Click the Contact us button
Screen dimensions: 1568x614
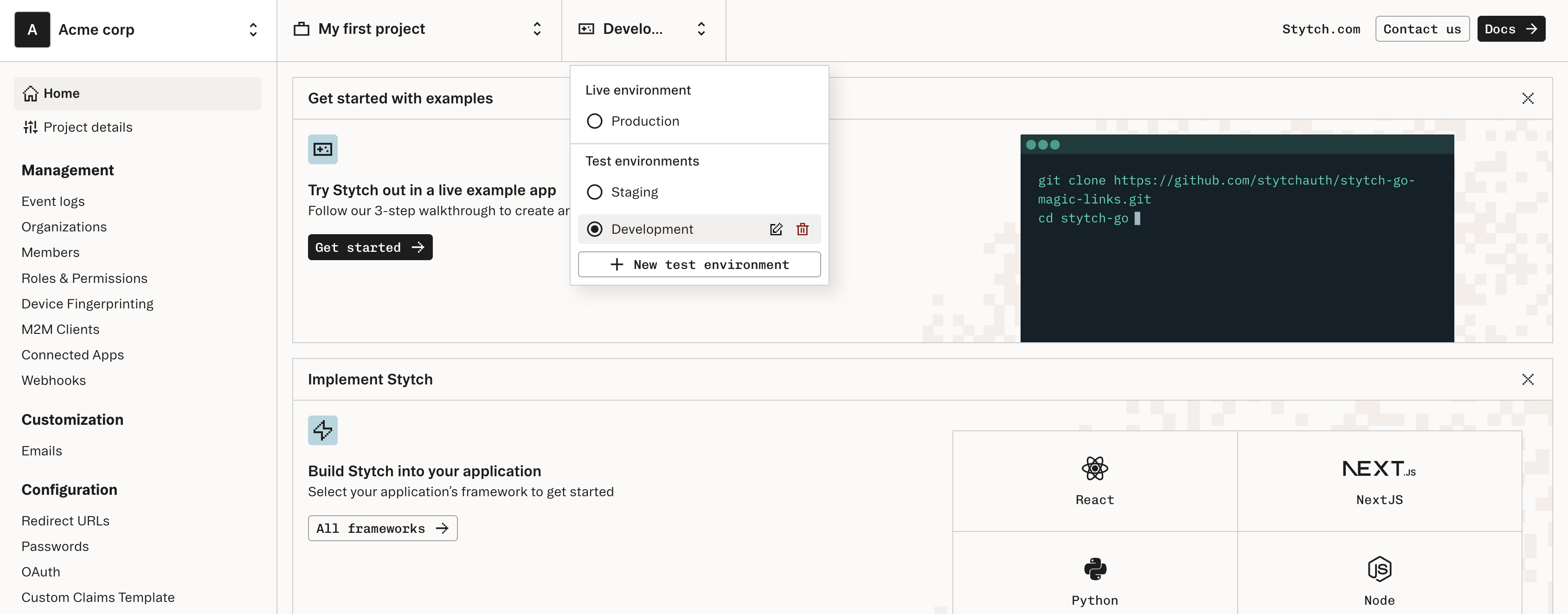(x=1422, y=29)
